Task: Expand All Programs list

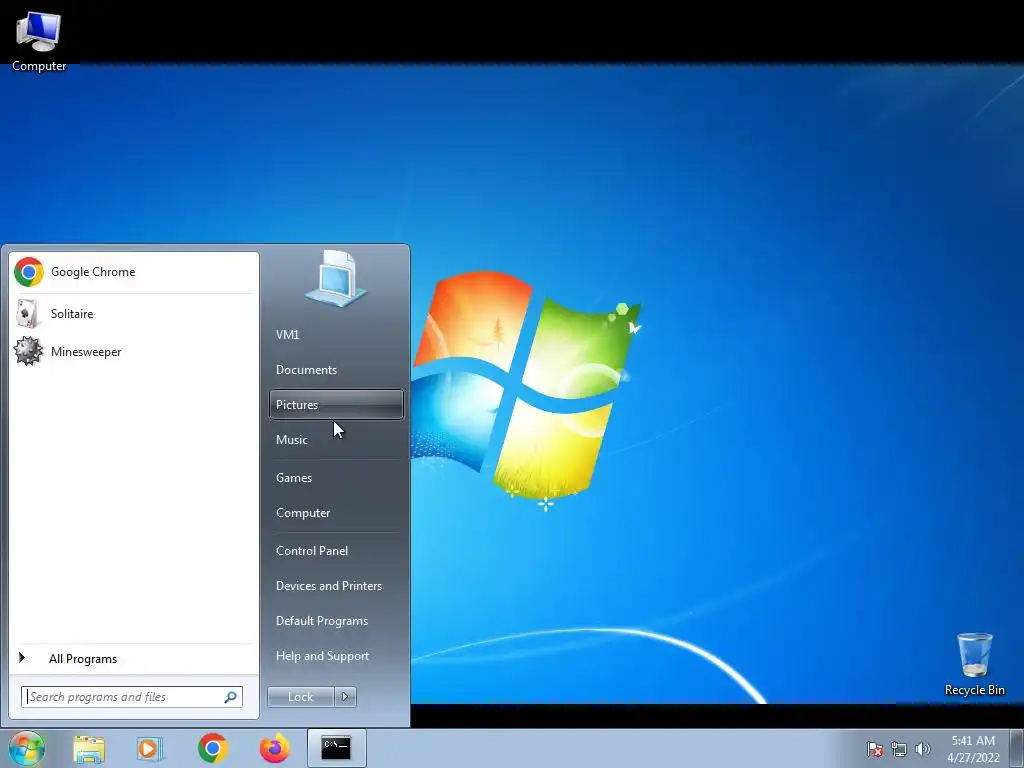Action: coord(133,658)
